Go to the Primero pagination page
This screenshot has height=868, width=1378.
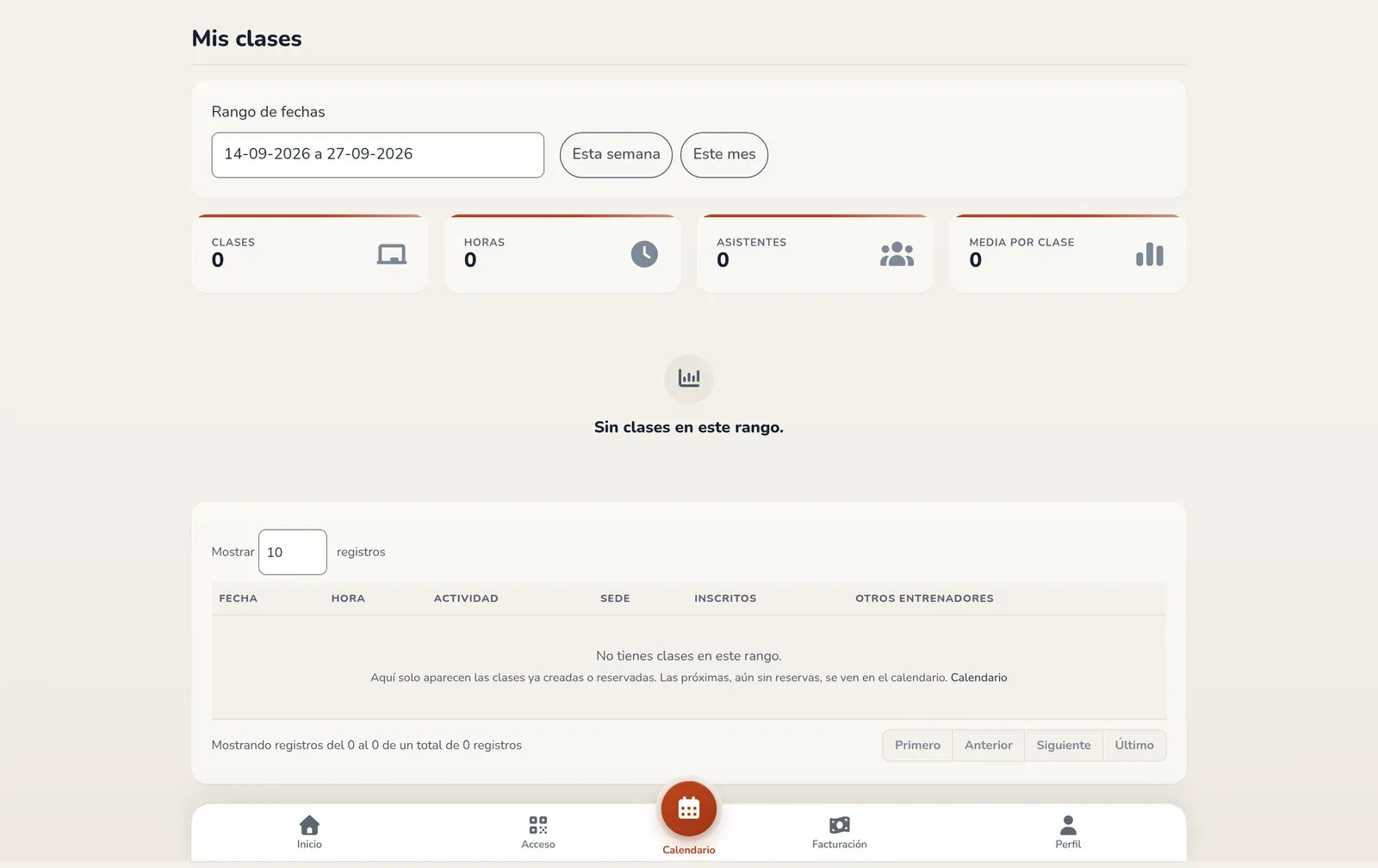917,746
